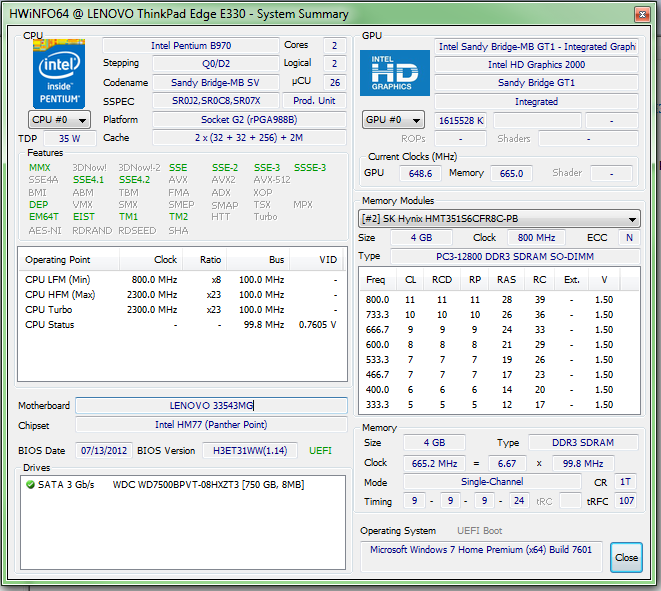Click Windows 7 Home Premium OS field
661x591 pixels.
pyautogui.click(x=481, y=556)
